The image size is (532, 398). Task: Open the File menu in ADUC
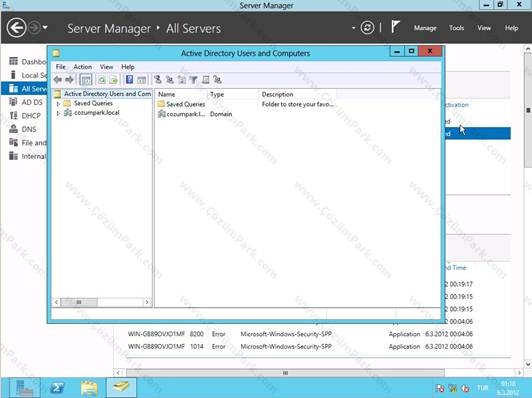click(61, 67)
